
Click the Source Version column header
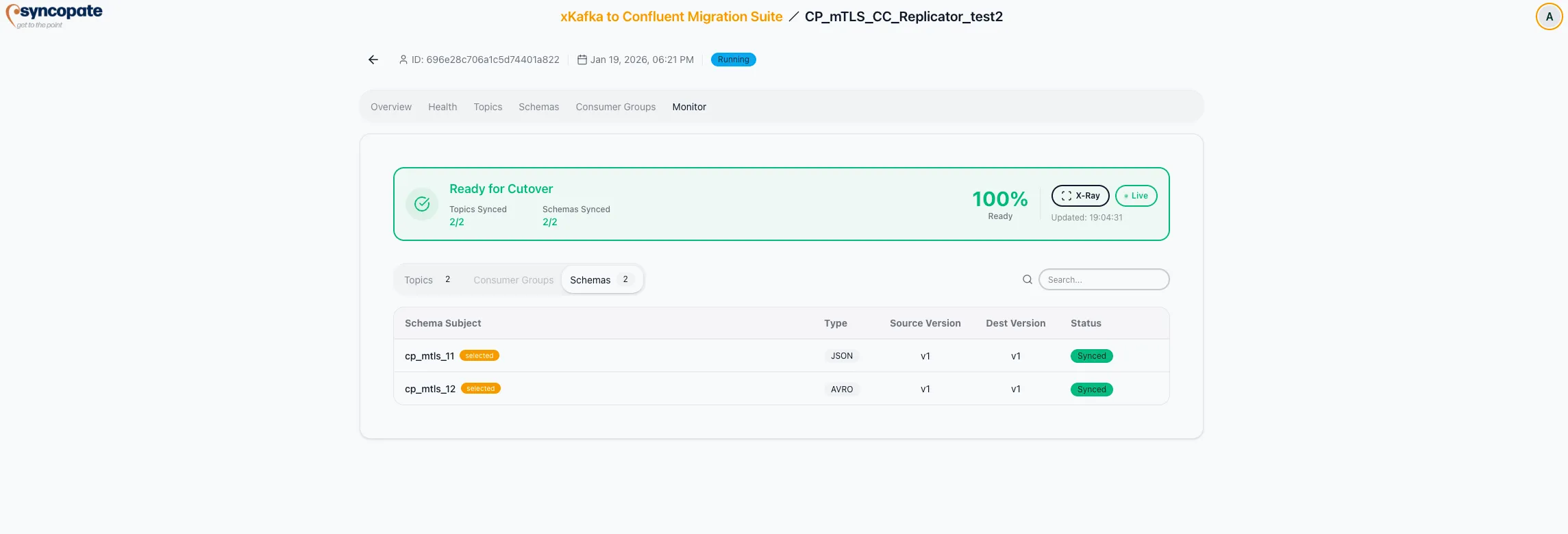925,323
